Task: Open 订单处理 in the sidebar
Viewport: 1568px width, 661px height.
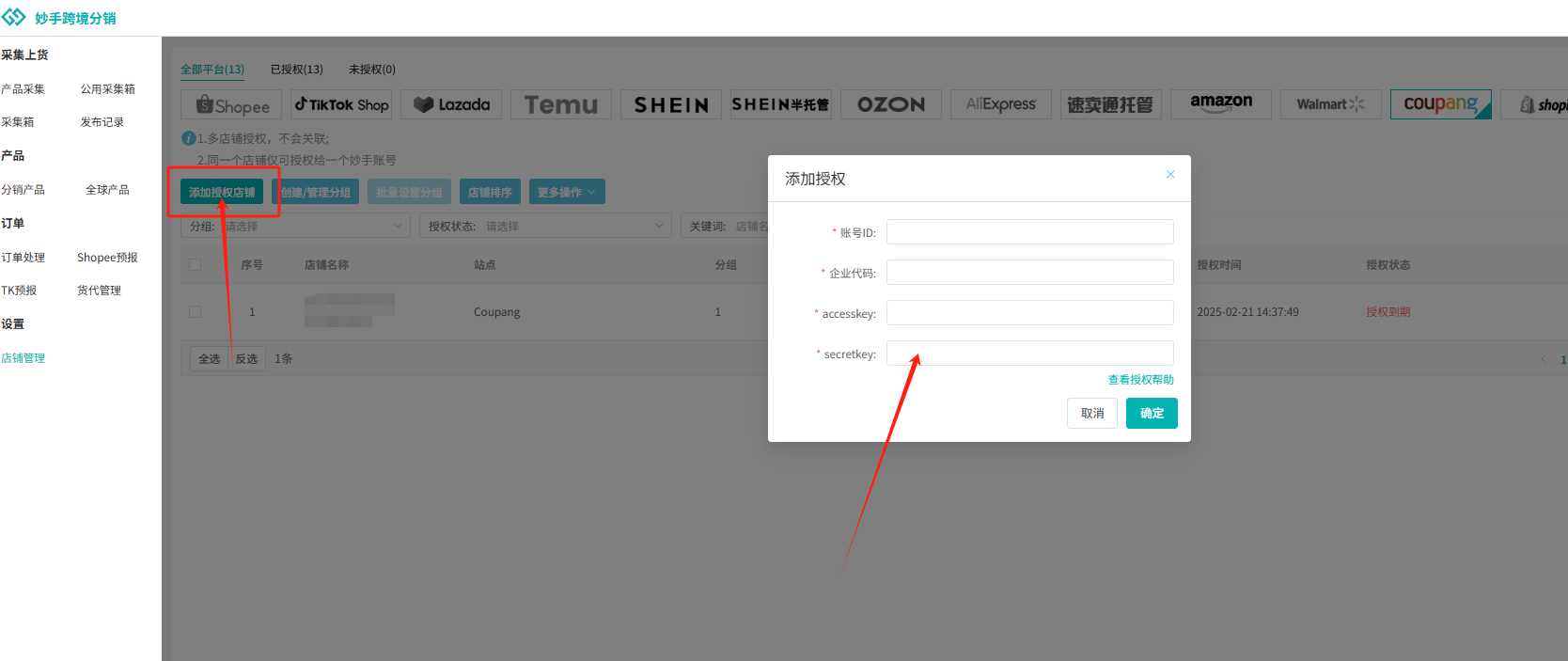Action: coord(24,258)
